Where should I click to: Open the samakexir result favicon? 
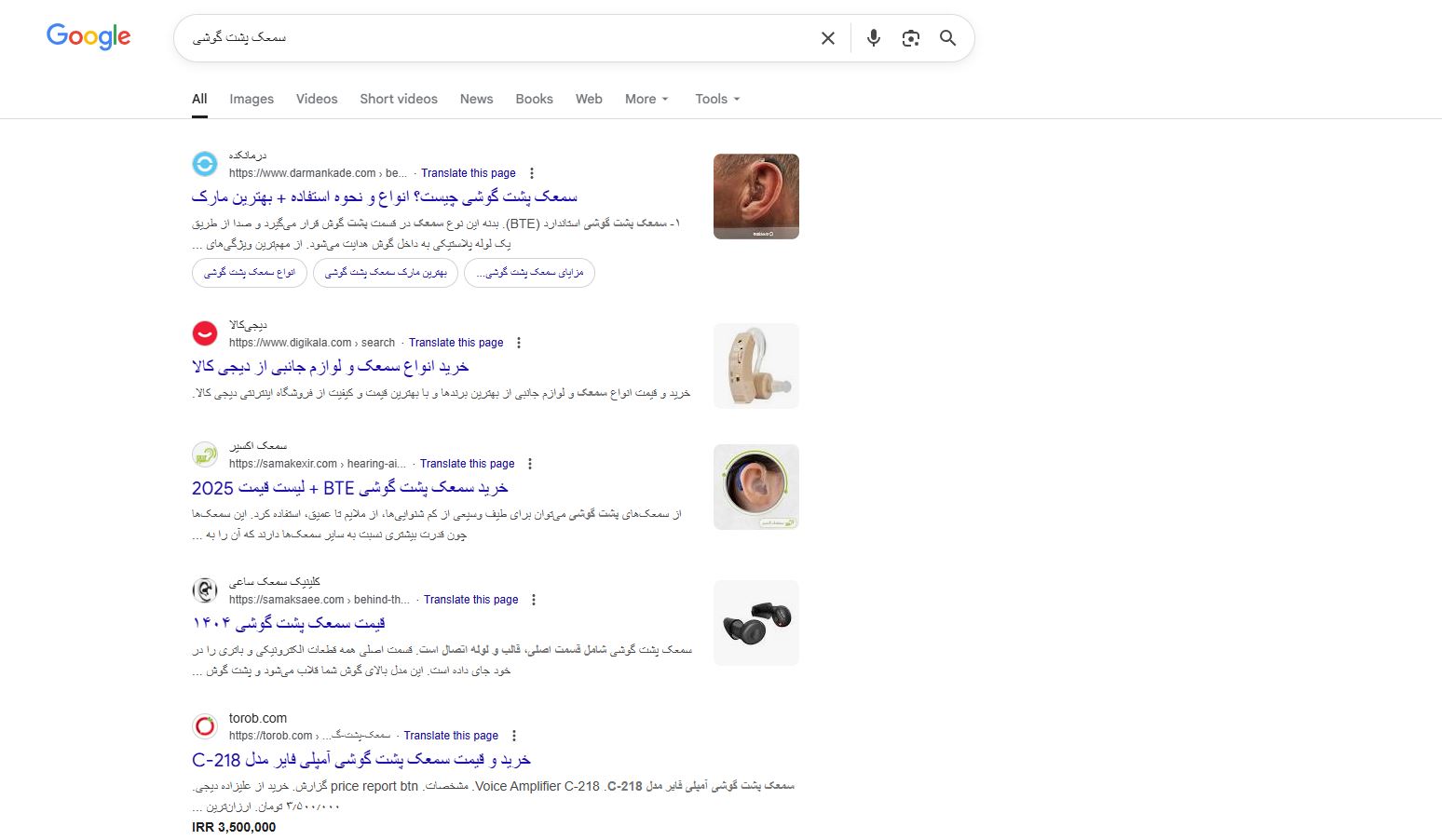[x=205, y=454]
